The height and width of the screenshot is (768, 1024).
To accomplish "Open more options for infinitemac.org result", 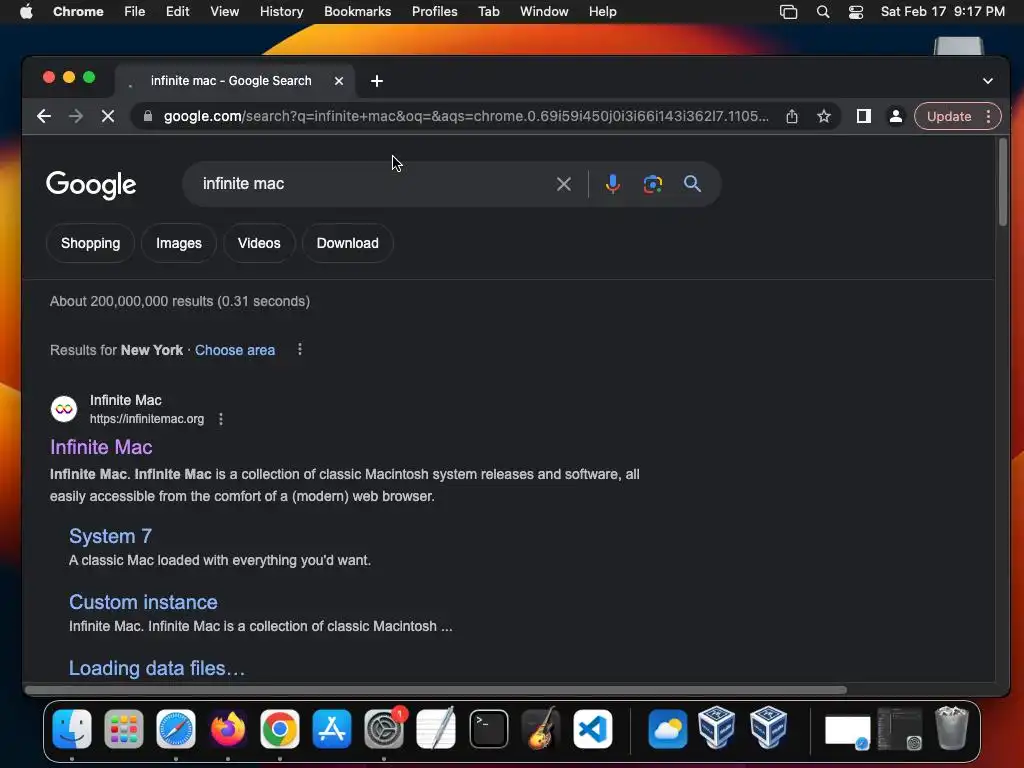I will coord(221,419).
